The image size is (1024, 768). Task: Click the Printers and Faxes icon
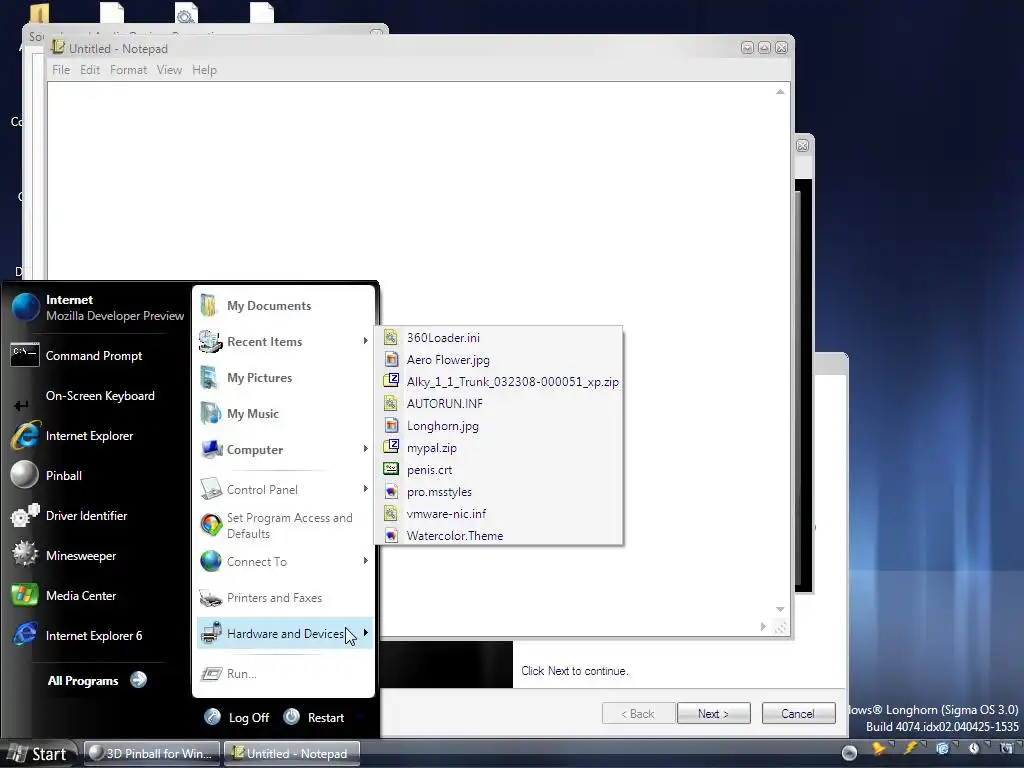[x=210, y=598]
